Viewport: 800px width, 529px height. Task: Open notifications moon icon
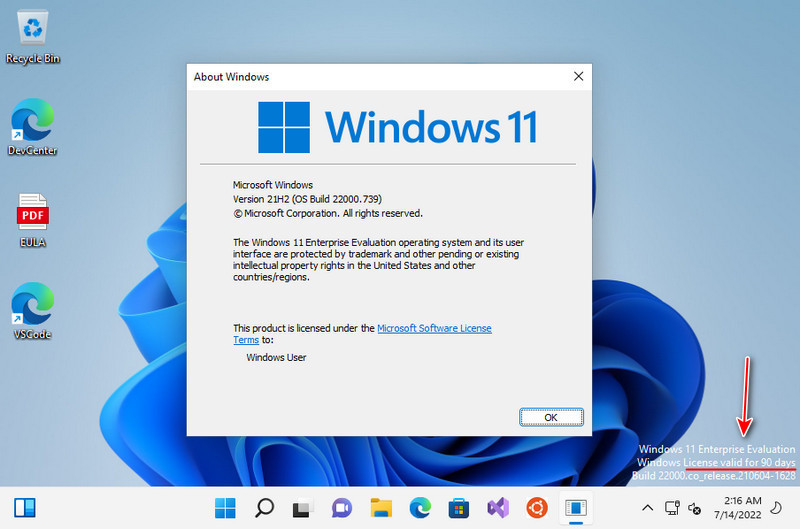[x=776, y=508]
